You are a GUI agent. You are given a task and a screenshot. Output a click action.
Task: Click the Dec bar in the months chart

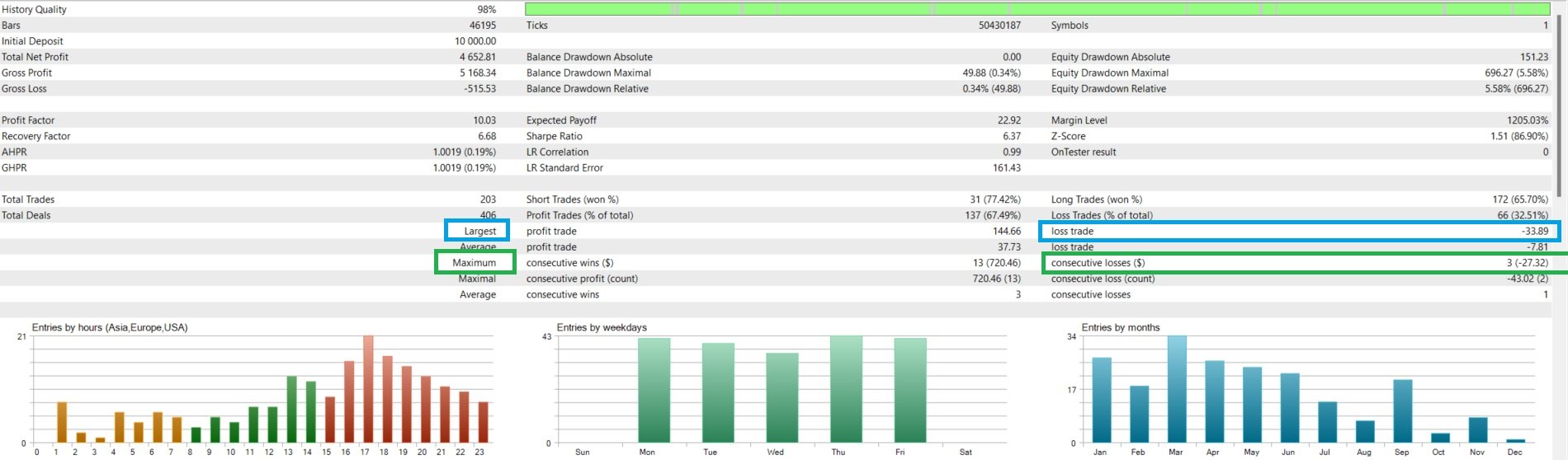[1516, 441]
